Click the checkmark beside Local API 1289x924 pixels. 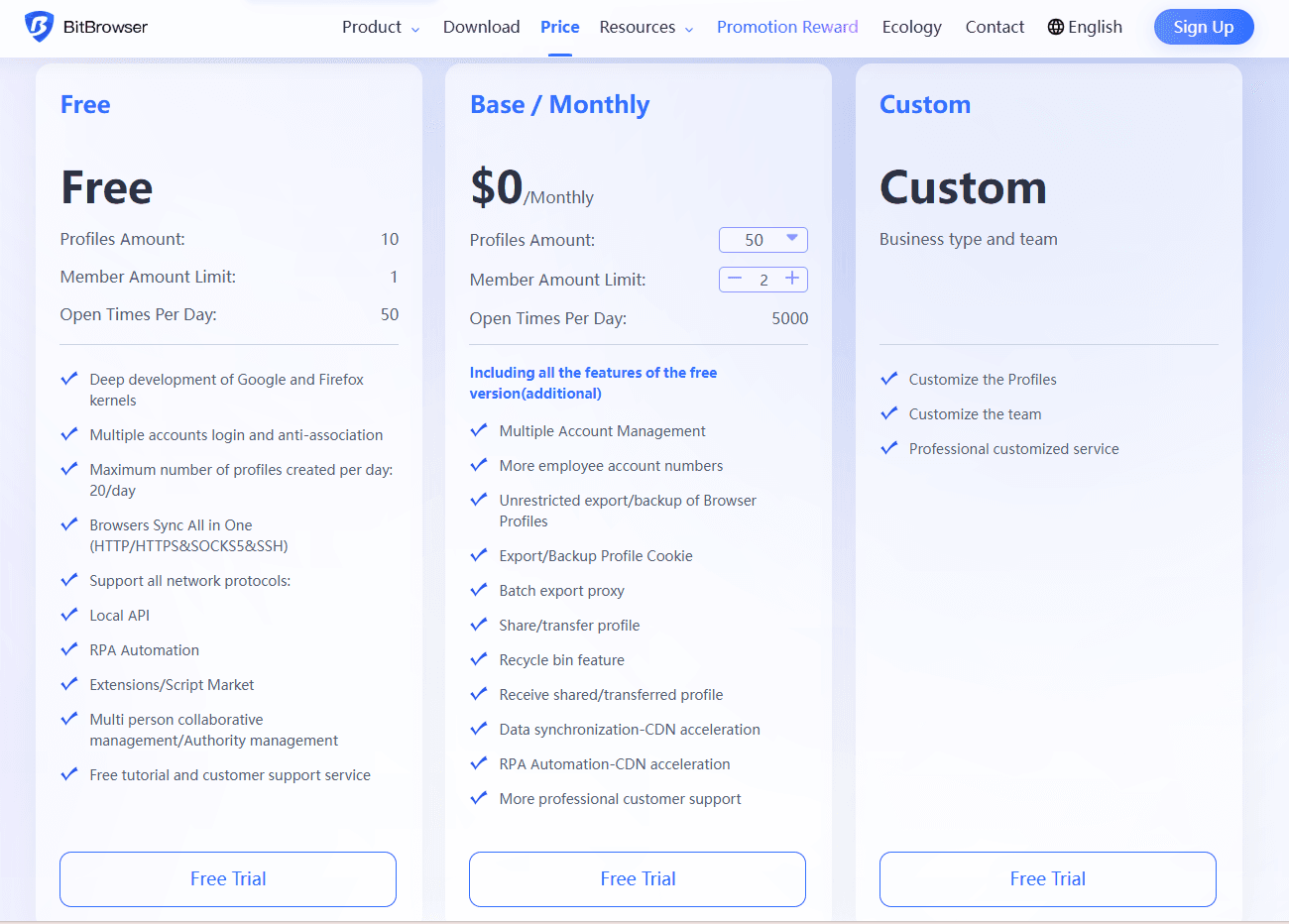(x=69, y=615)
